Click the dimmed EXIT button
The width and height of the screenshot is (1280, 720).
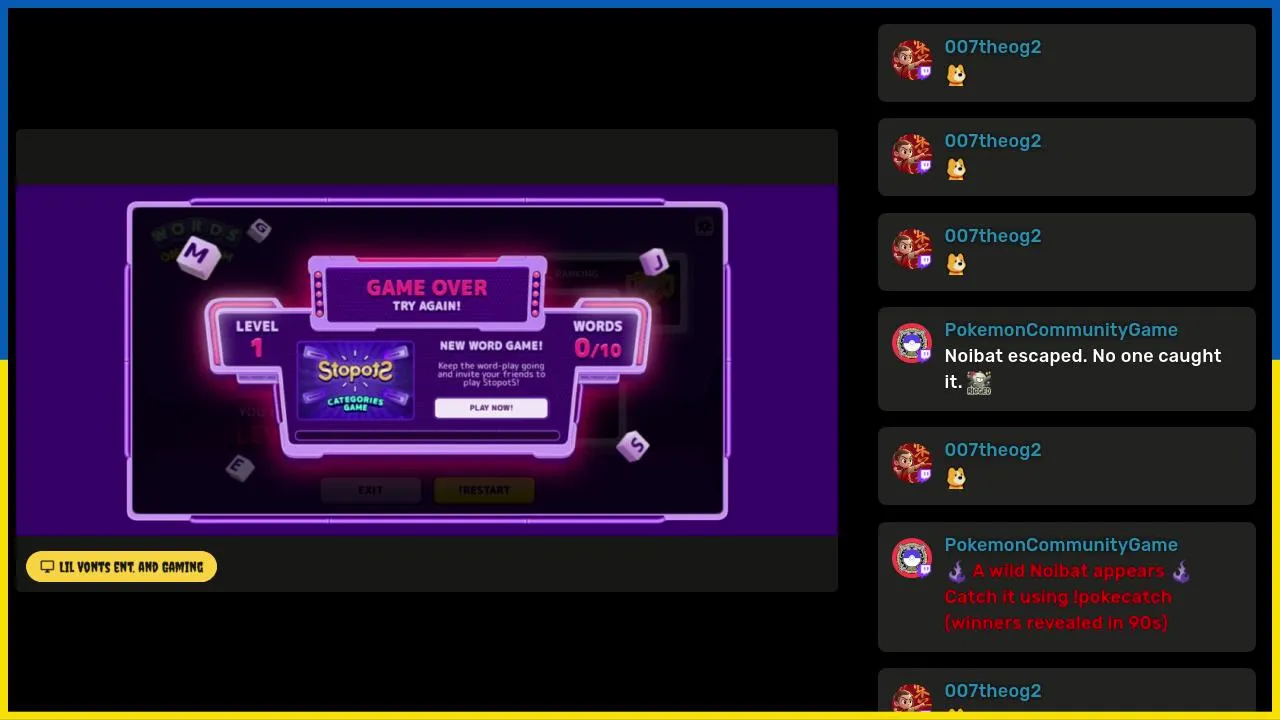tap(370, 490)
